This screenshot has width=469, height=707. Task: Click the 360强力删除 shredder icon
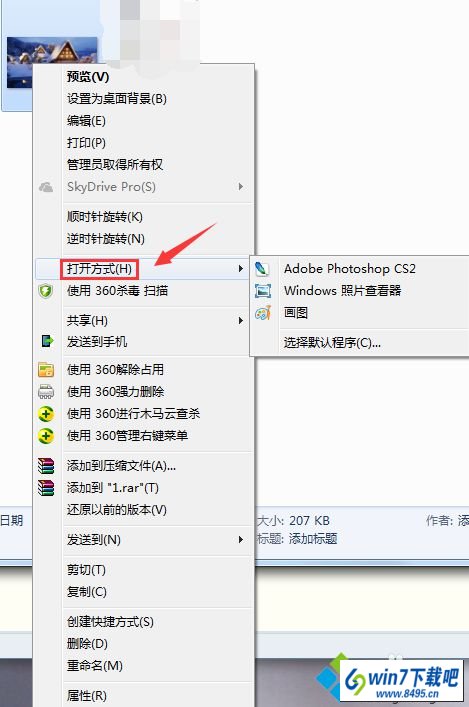pos(46,392)
